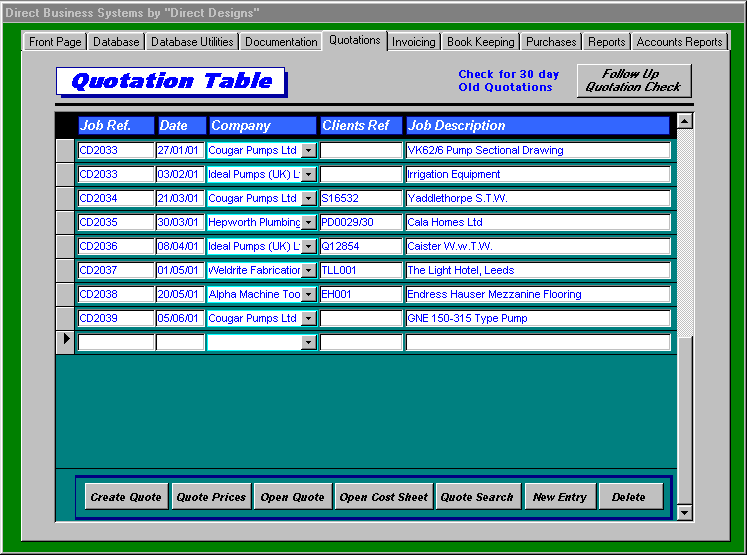Switch to the Book Keeping tab

pos(480,42)
